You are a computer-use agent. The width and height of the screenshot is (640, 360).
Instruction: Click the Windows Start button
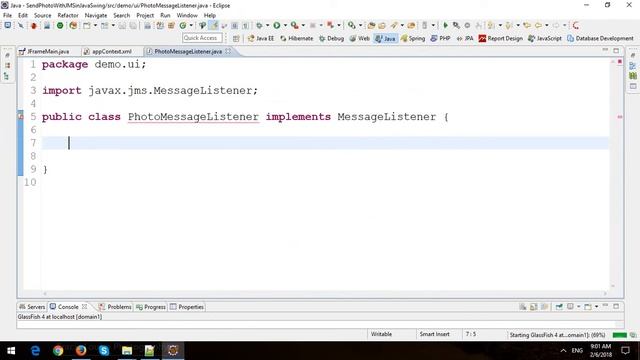tap(11, 350)
